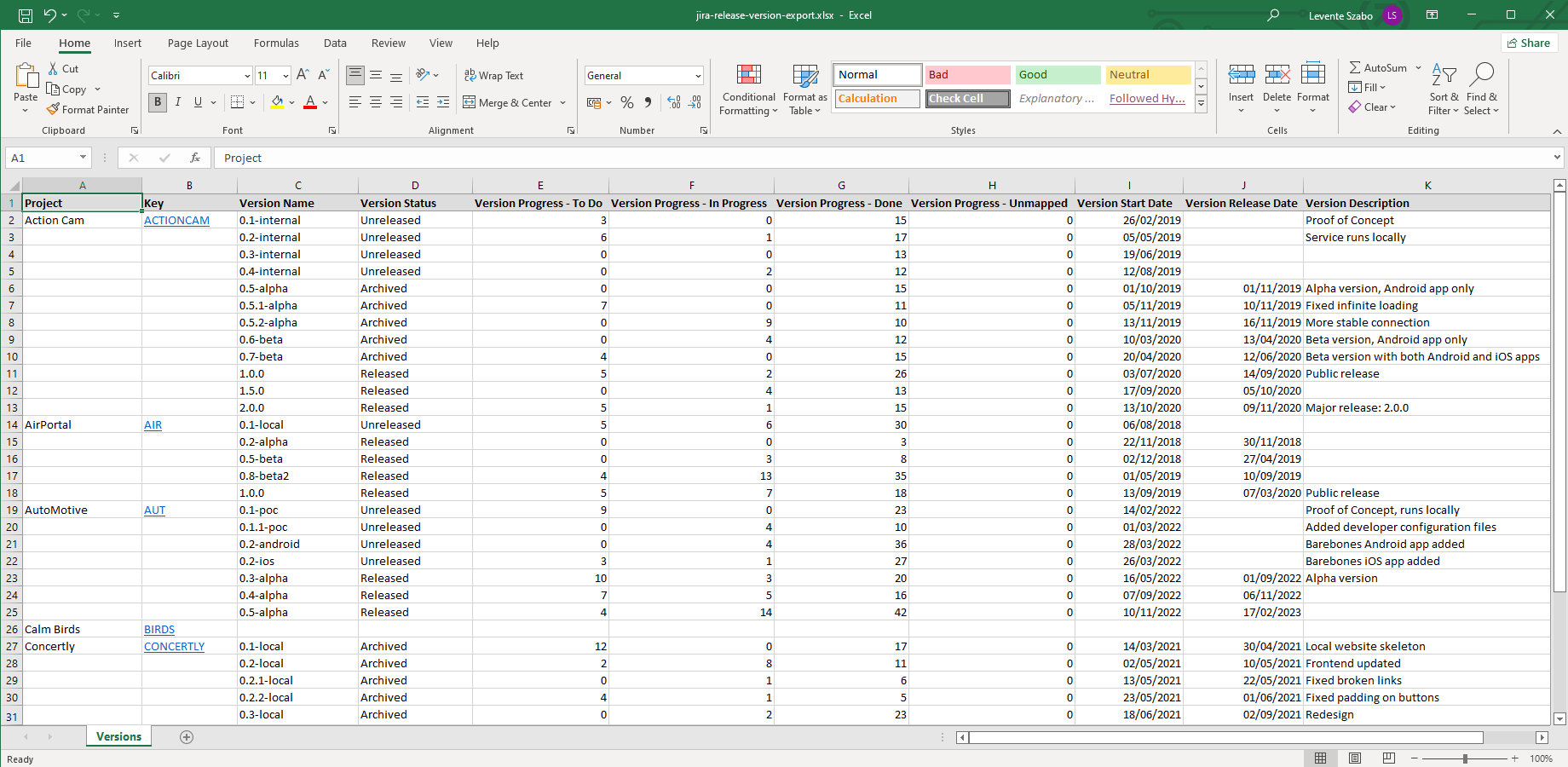
Task: Click the Center align icon
Action: pyautogui.click(x=376, y=102)
